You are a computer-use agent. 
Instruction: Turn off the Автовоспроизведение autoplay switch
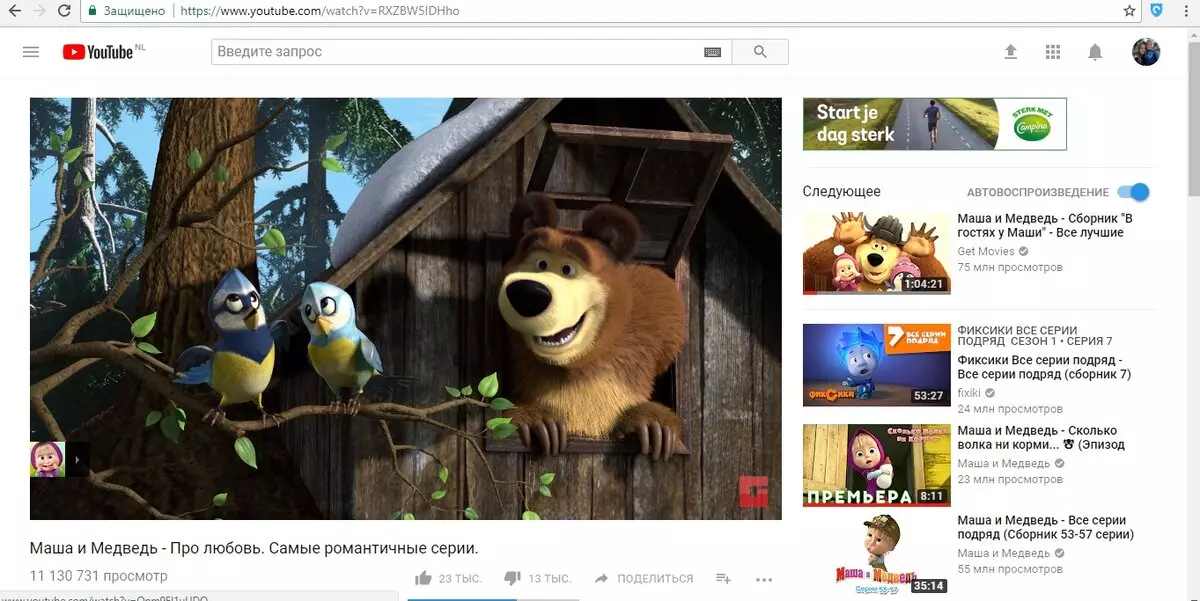1133,192
